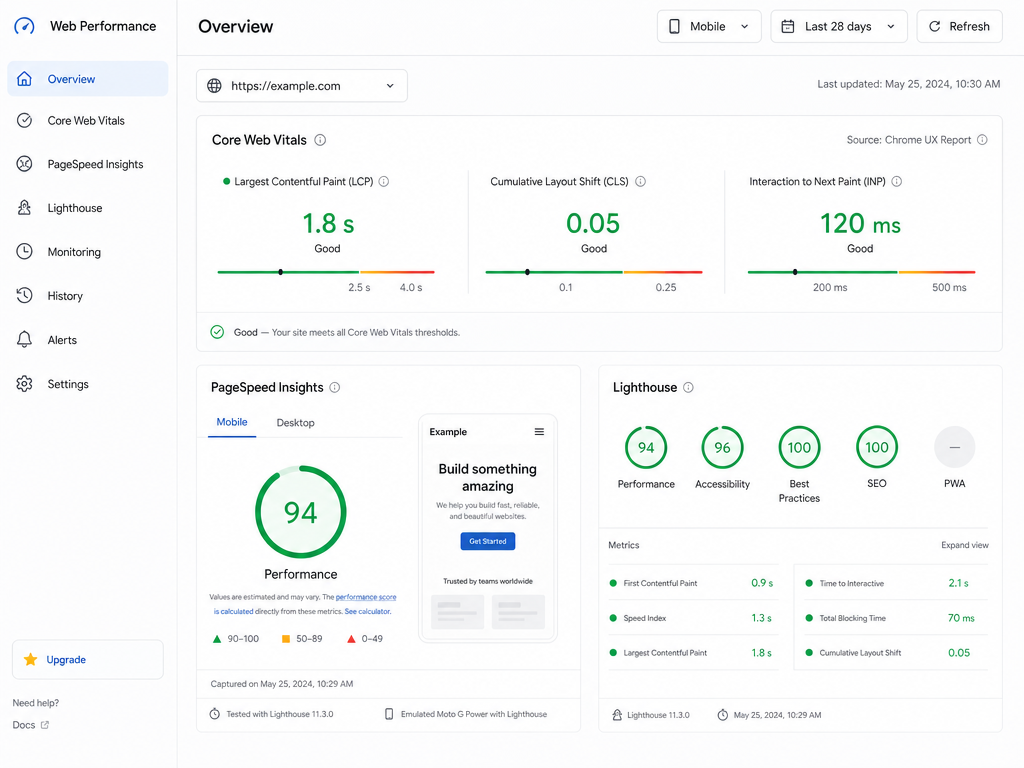
Task: Click the Chrome UX Report source info icon
Action: coord(982,140)
